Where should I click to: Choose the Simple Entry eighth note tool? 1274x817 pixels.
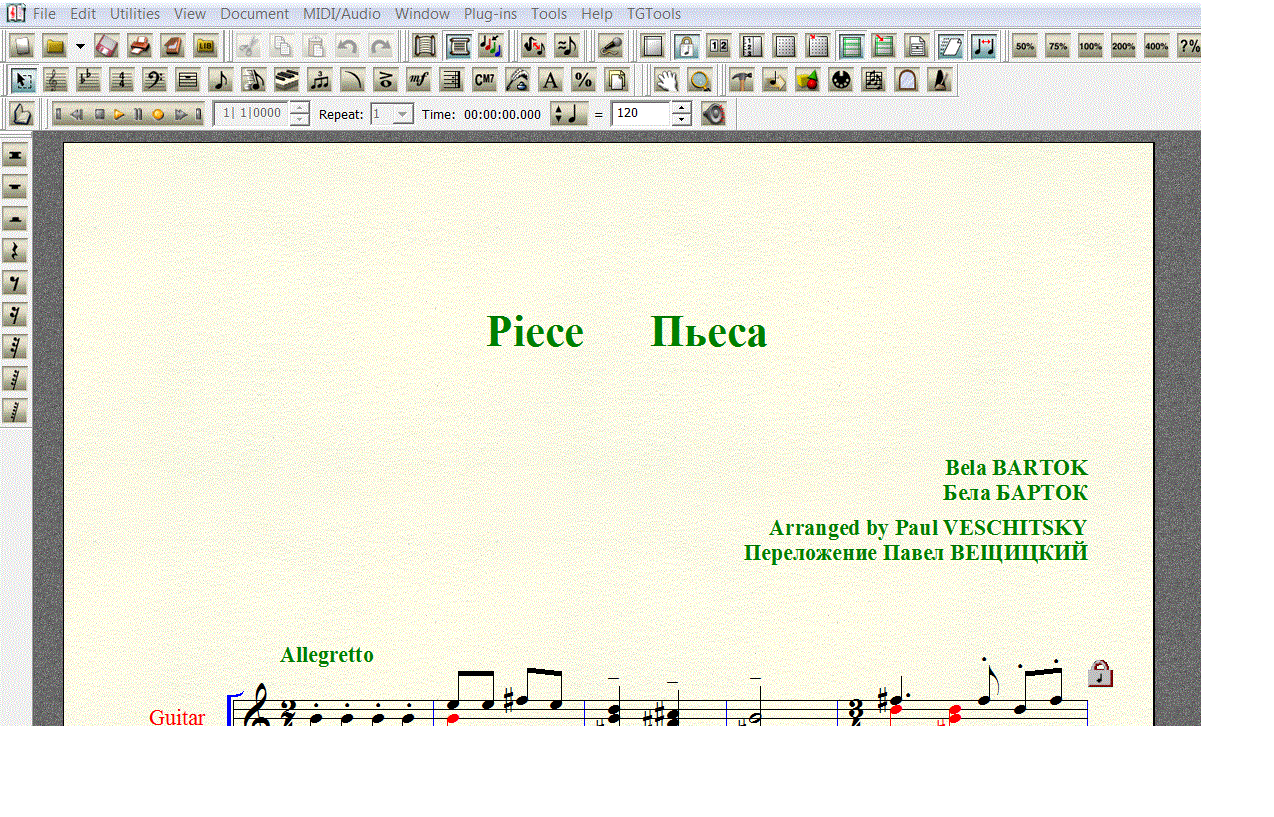[221, 81]
